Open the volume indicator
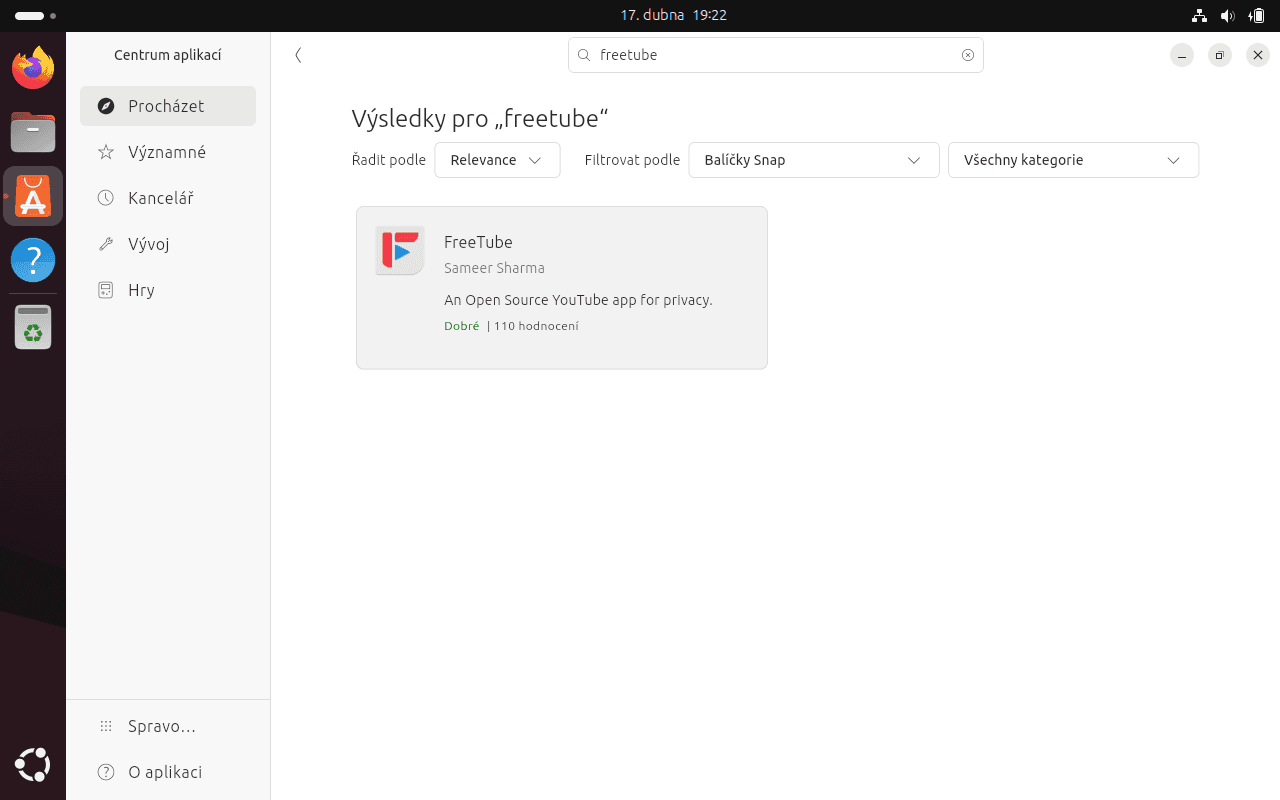This screenshot has width=1280, height=800. click(x=1228, y=16)
